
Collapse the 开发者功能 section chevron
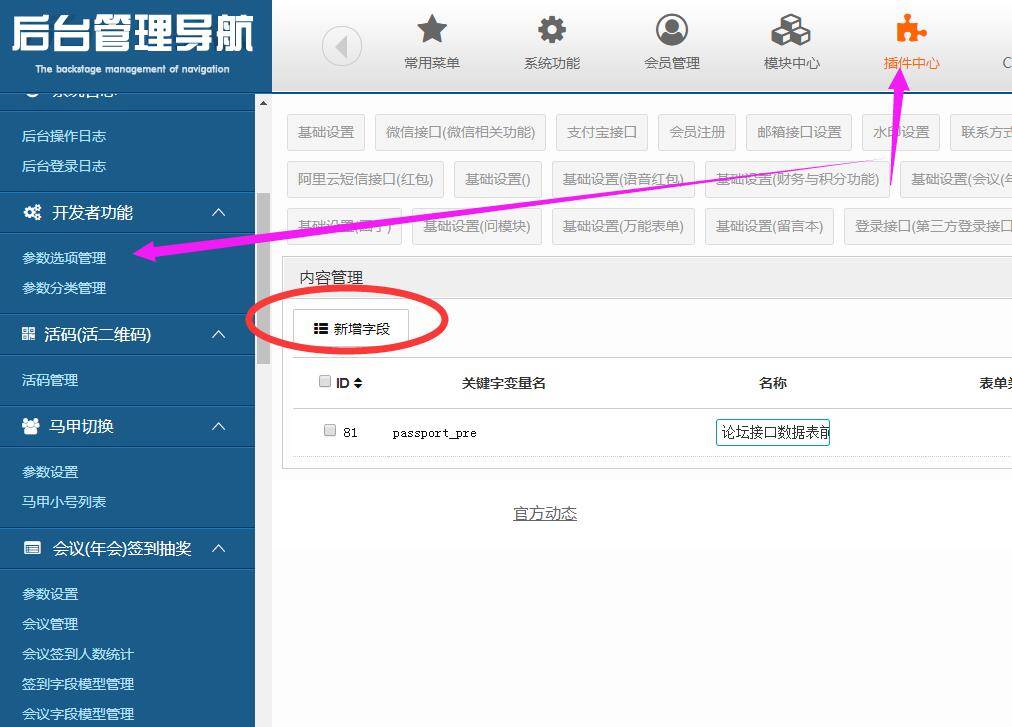(219, 212)
